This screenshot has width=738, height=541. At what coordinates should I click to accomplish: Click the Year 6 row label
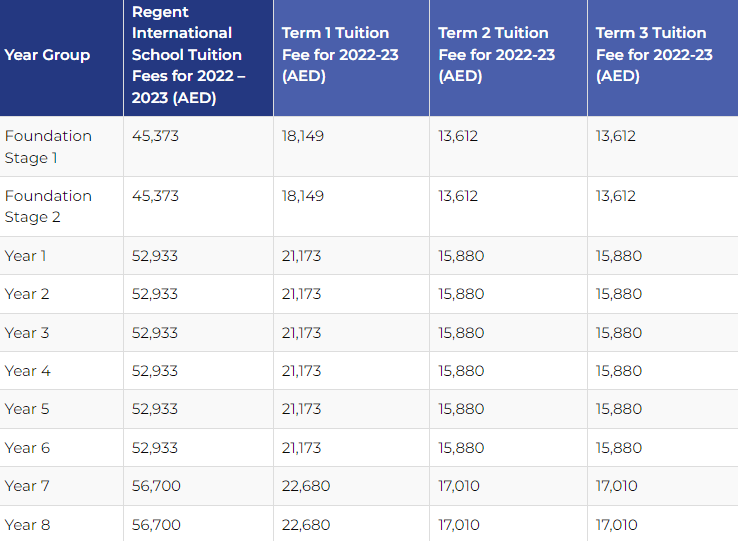27,448
